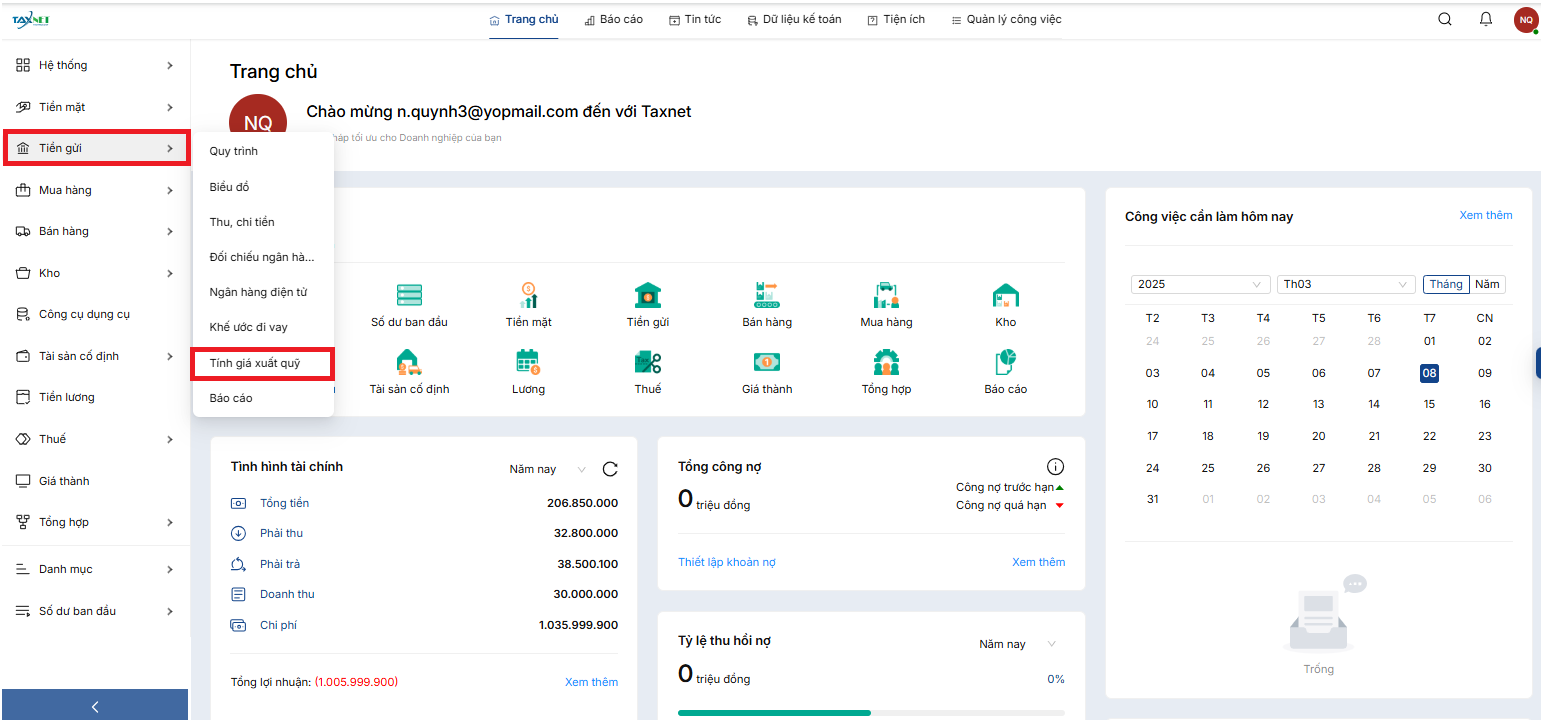Switch calendar view to Tháng
1541x720 pixels.
[1446, 284]
